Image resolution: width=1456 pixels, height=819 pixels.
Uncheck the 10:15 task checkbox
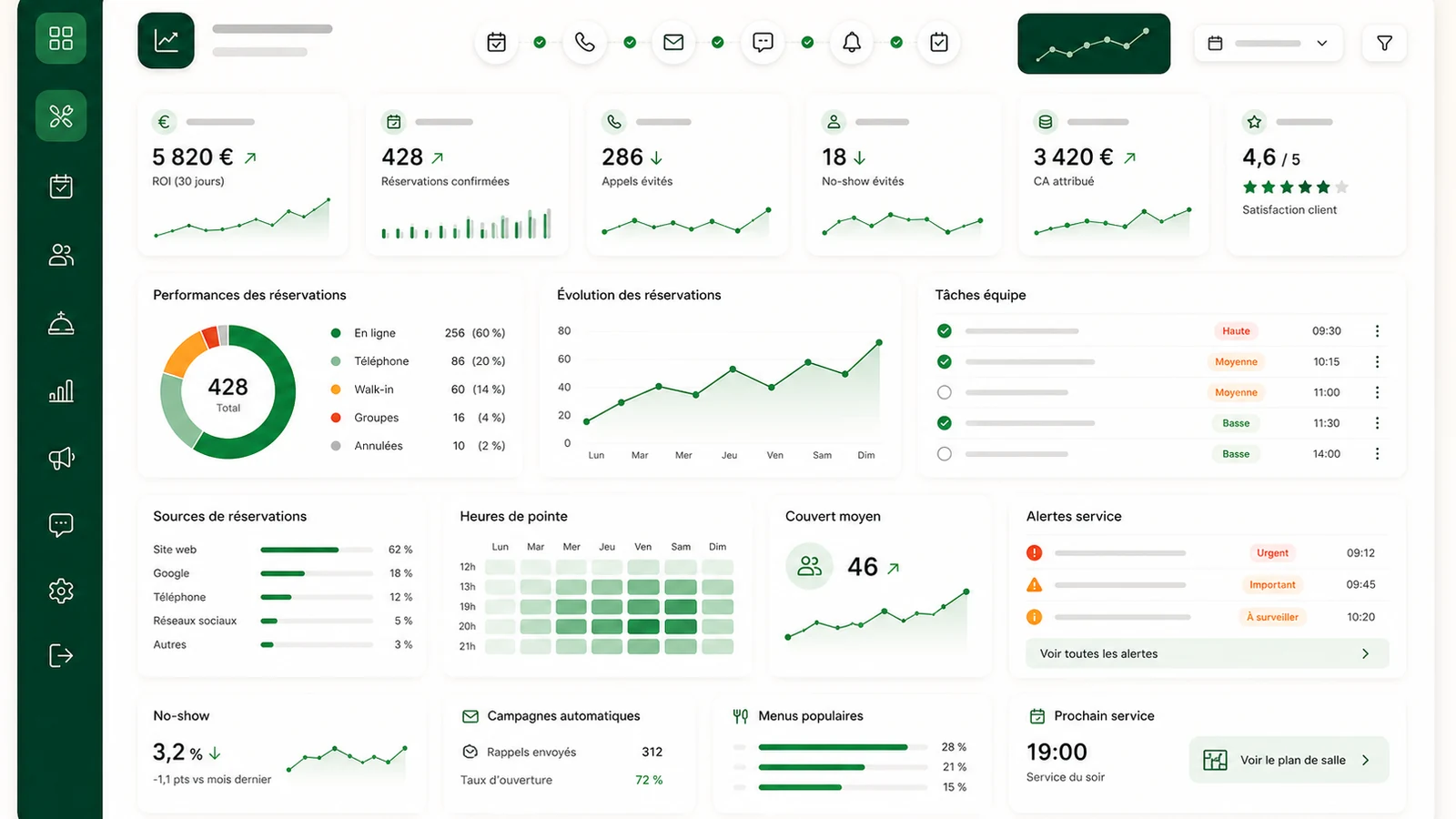pos(945,362)
